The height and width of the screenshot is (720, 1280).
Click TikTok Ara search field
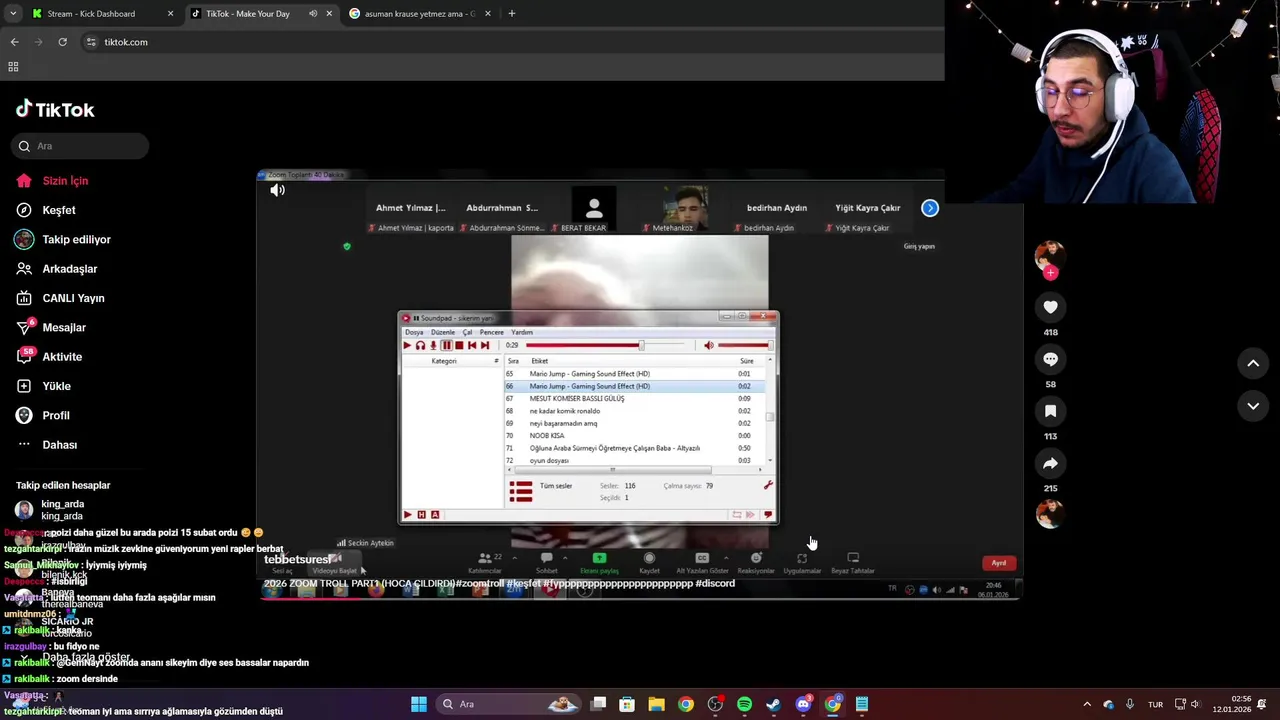click(x=81, y=146)
